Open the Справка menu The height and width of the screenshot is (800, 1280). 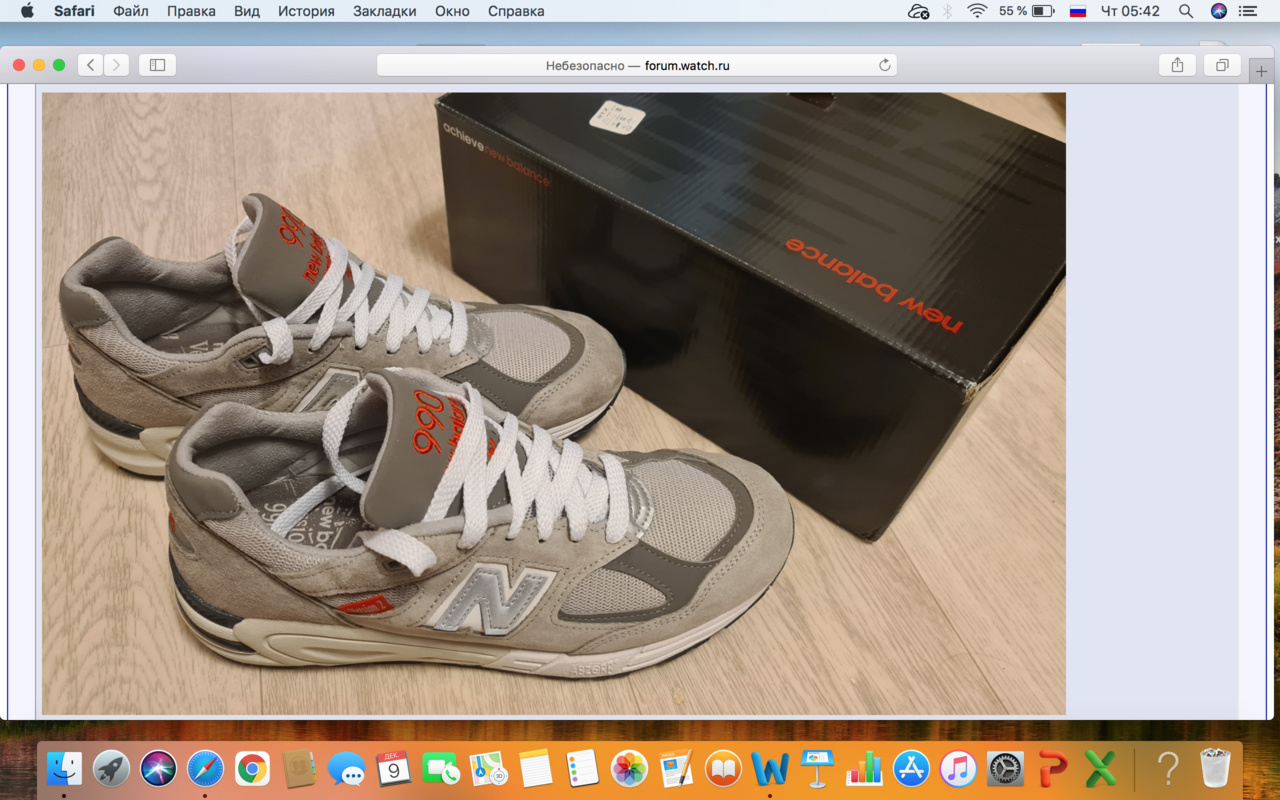[x=516, y=11]
